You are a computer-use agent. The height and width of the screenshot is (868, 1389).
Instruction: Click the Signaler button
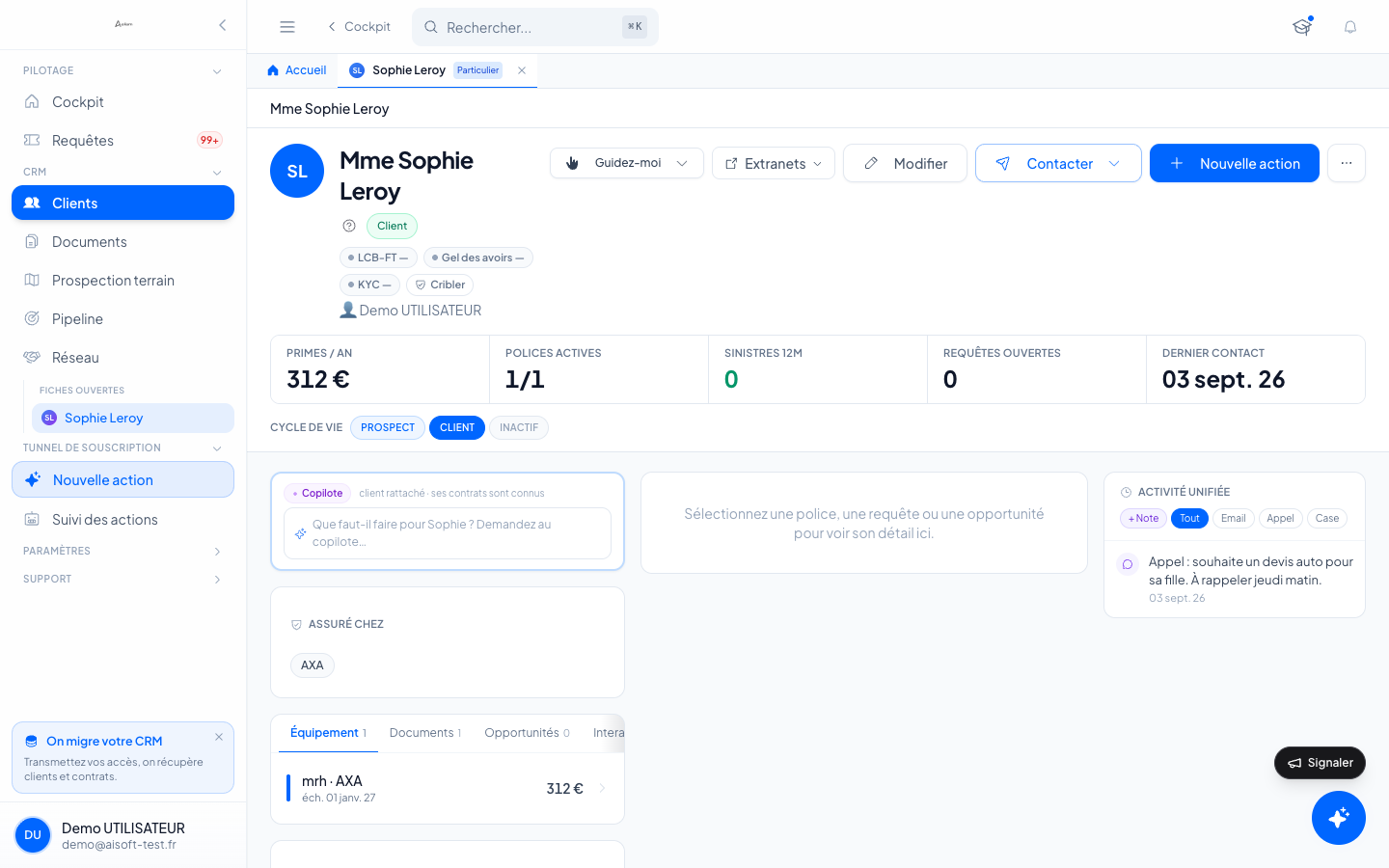[1320, 763]
